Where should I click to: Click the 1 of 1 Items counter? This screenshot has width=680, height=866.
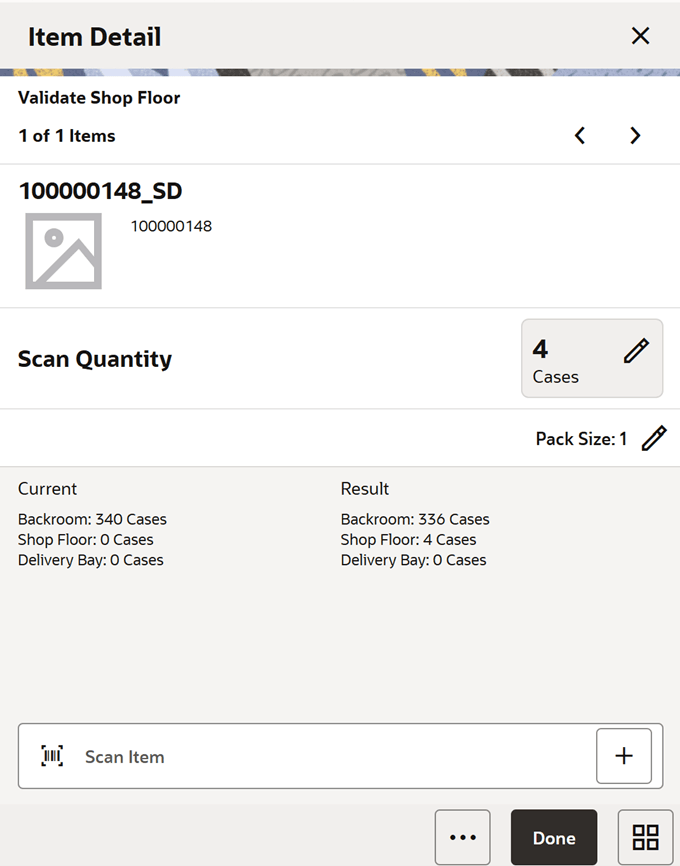tap(66, 135)
